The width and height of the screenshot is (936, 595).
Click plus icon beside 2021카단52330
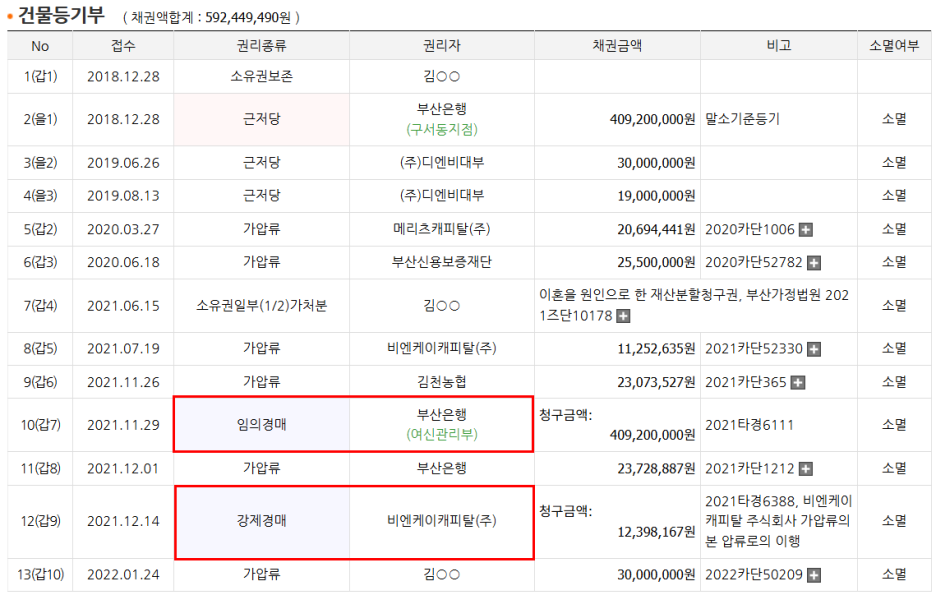(x=814, y=349)
